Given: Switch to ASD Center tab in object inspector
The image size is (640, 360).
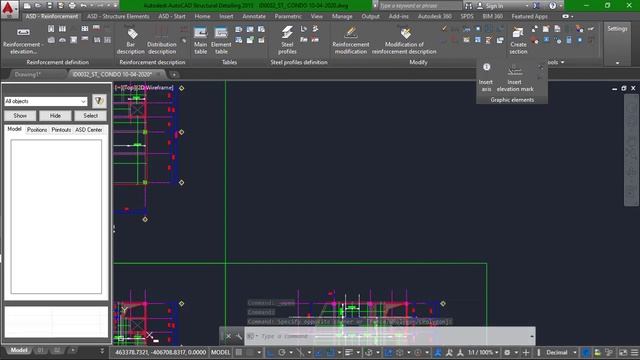Looking at the screenshot, I should [89, 129].
